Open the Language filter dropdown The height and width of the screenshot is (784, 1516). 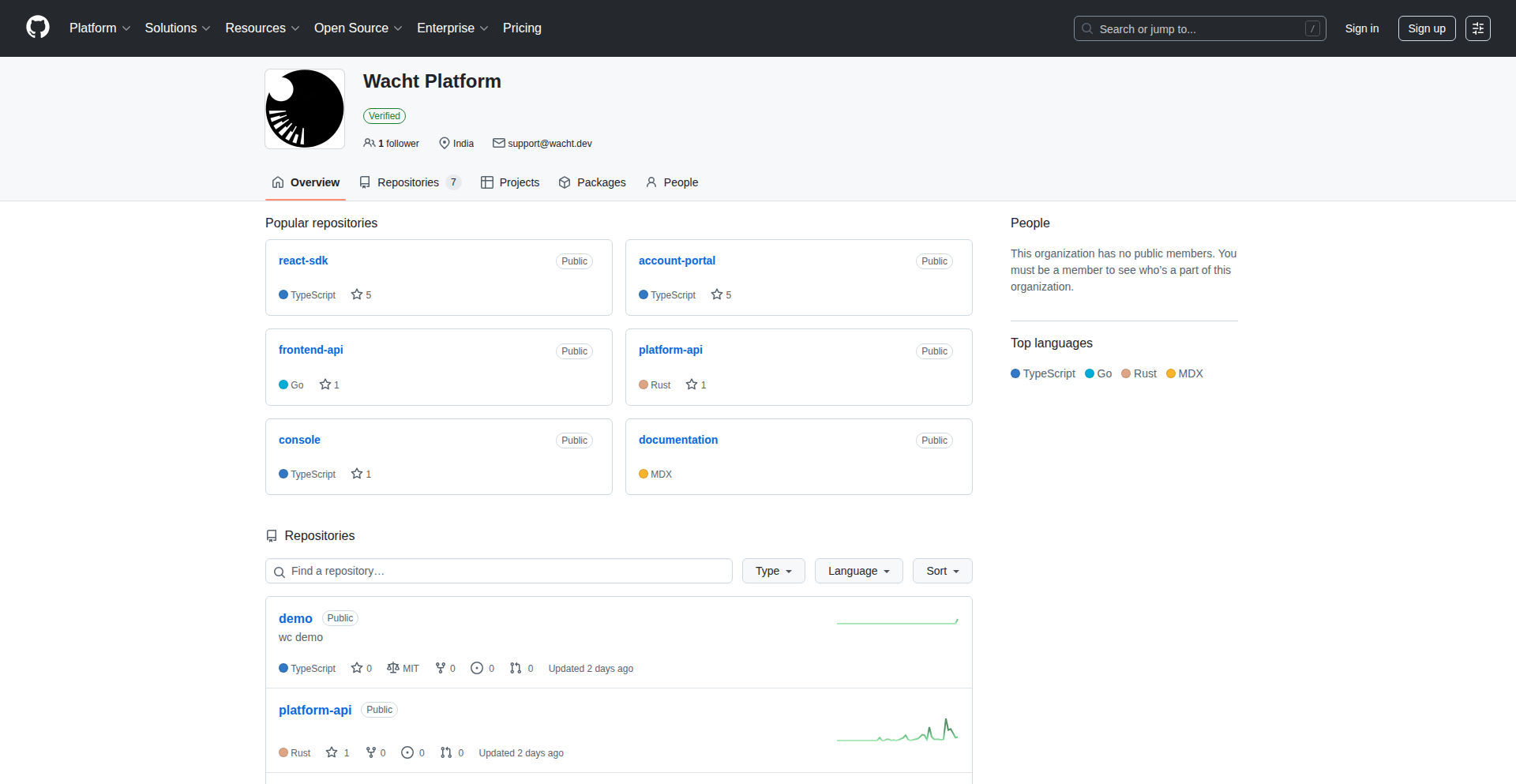coord(859,571)
